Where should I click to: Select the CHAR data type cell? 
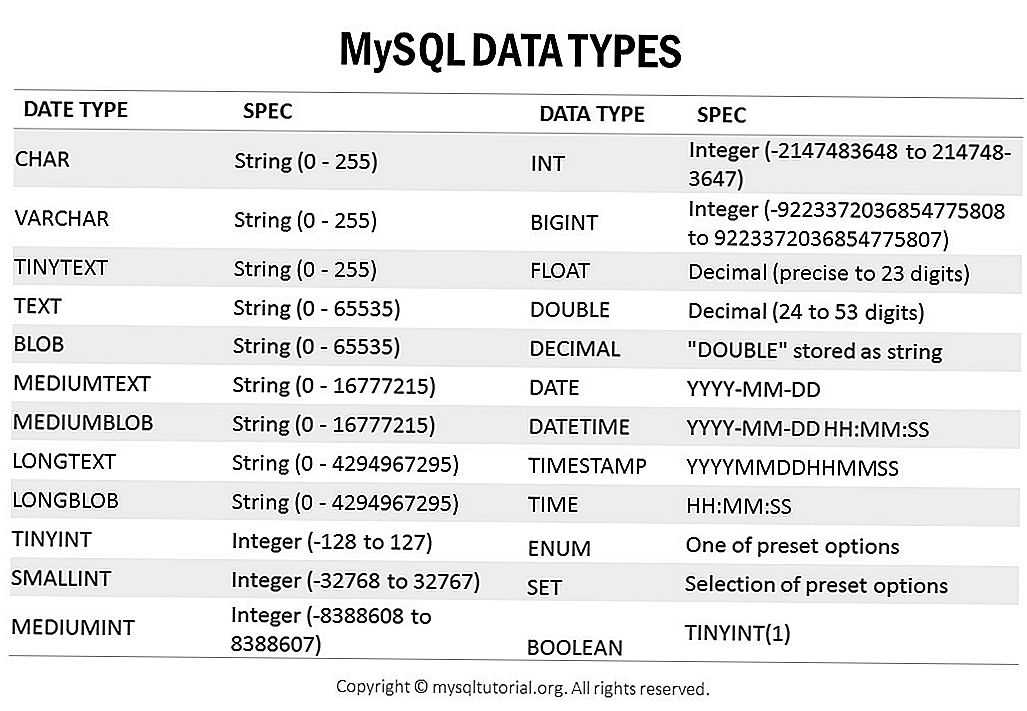42,159
